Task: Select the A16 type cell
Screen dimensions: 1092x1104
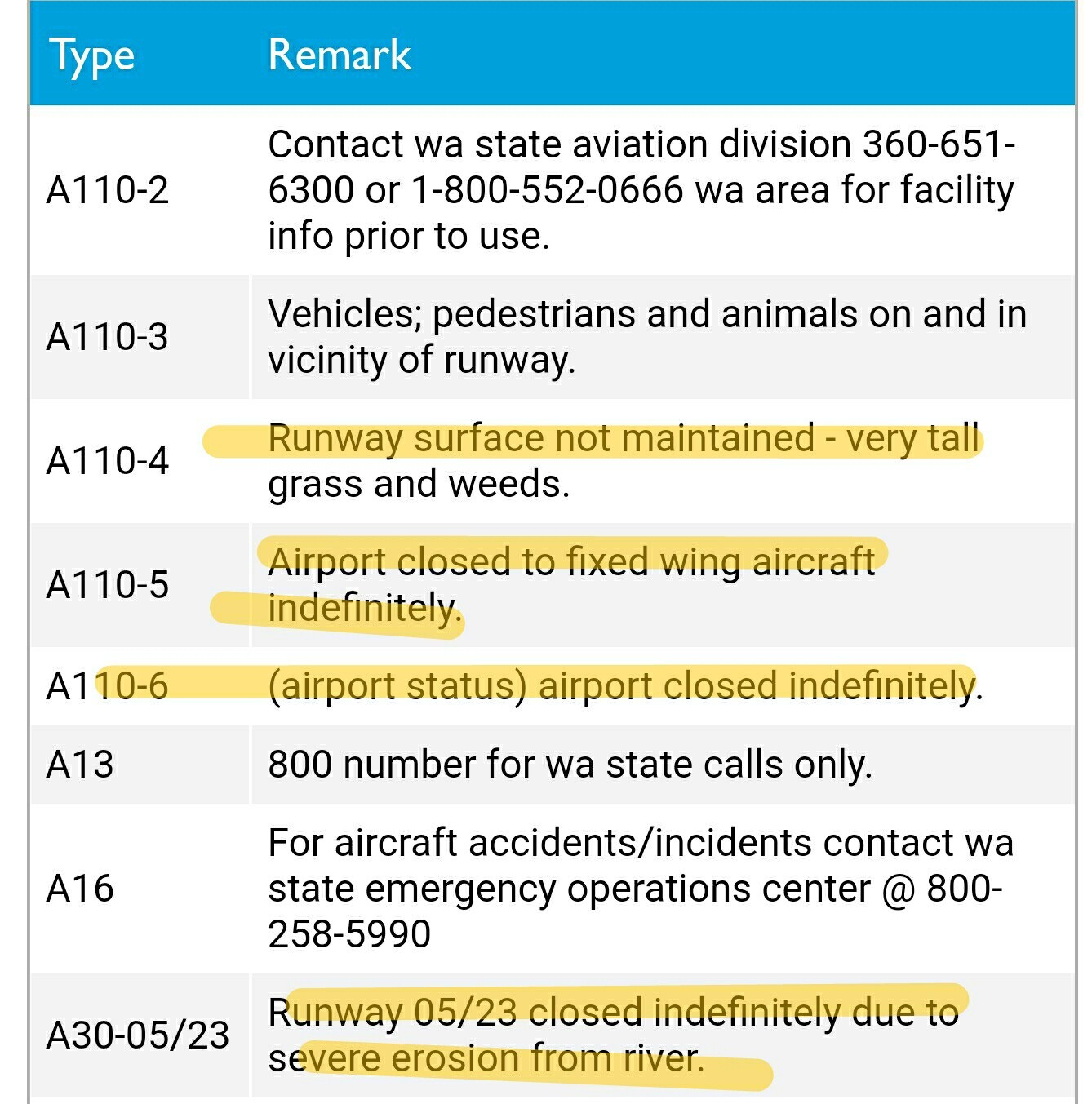Action: coord(80,888)
